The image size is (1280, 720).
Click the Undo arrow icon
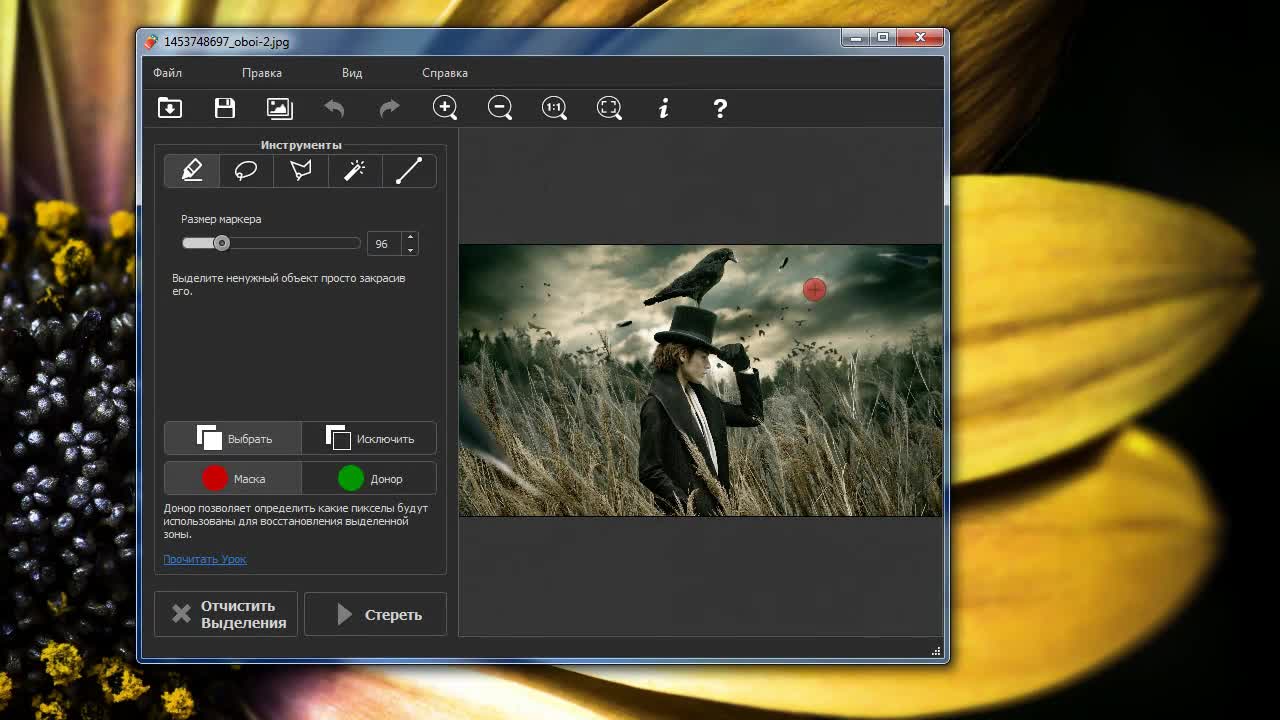click(x=334, y=108)
